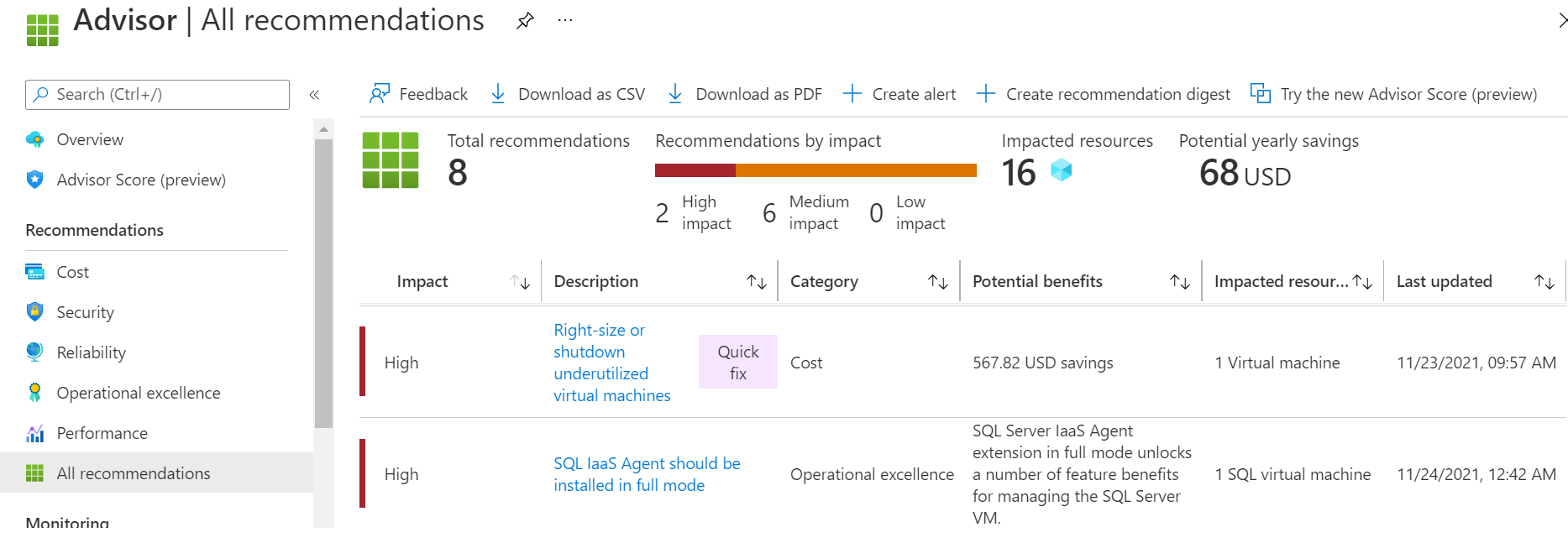Sort the table by Impact column
Viewport: 1568px width, 548px height.
click(x=520, y=282)
